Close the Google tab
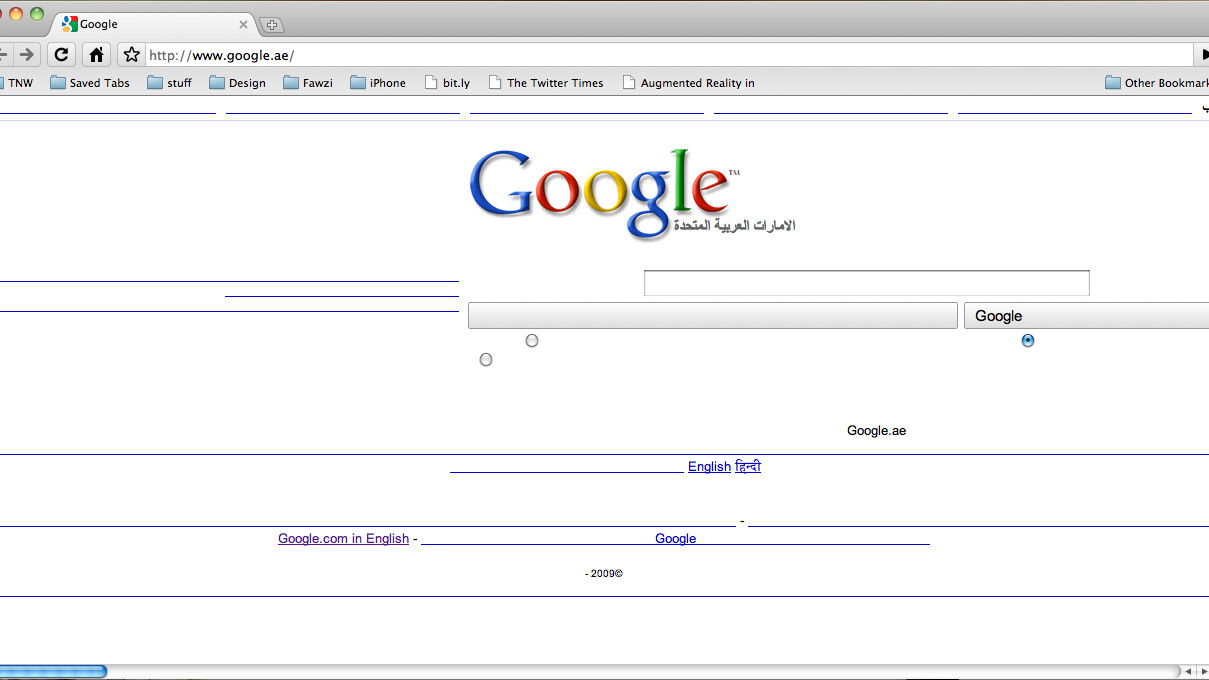The width and height of the screenshot is (1209, 680). tap(243, 24)
